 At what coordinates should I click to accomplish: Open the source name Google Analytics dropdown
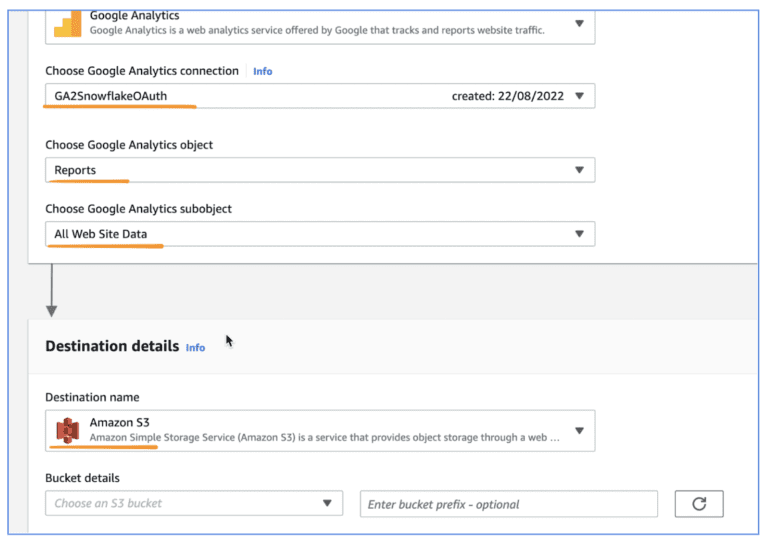click(x=320, y=26)
